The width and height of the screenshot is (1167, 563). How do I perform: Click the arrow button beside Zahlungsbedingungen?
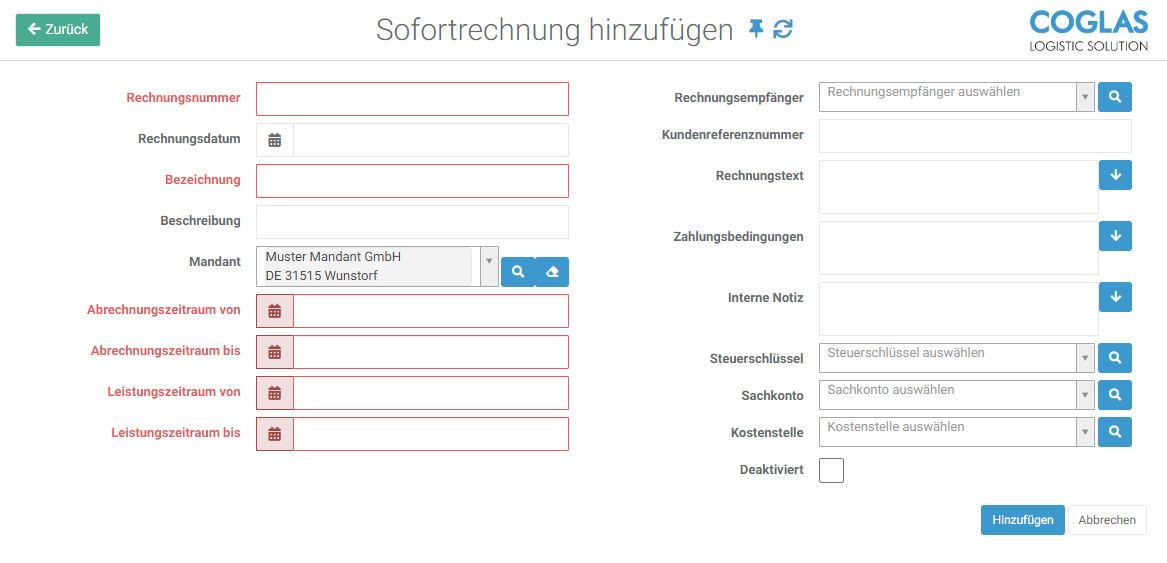1115,236
